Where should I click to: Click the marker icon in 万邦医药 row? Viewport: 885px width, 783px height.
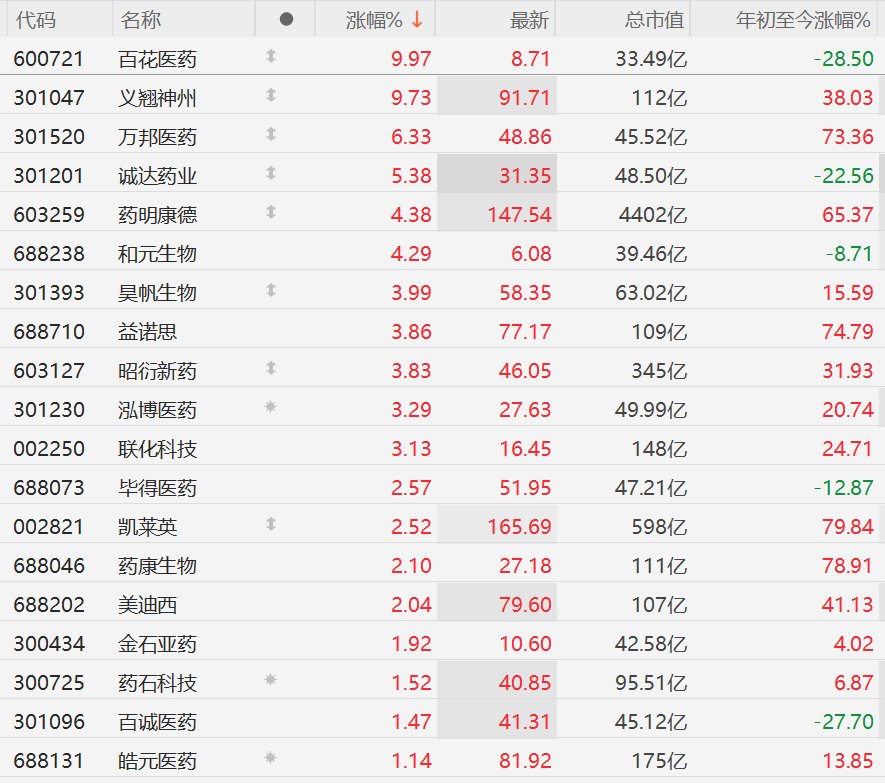coord(271,134)
